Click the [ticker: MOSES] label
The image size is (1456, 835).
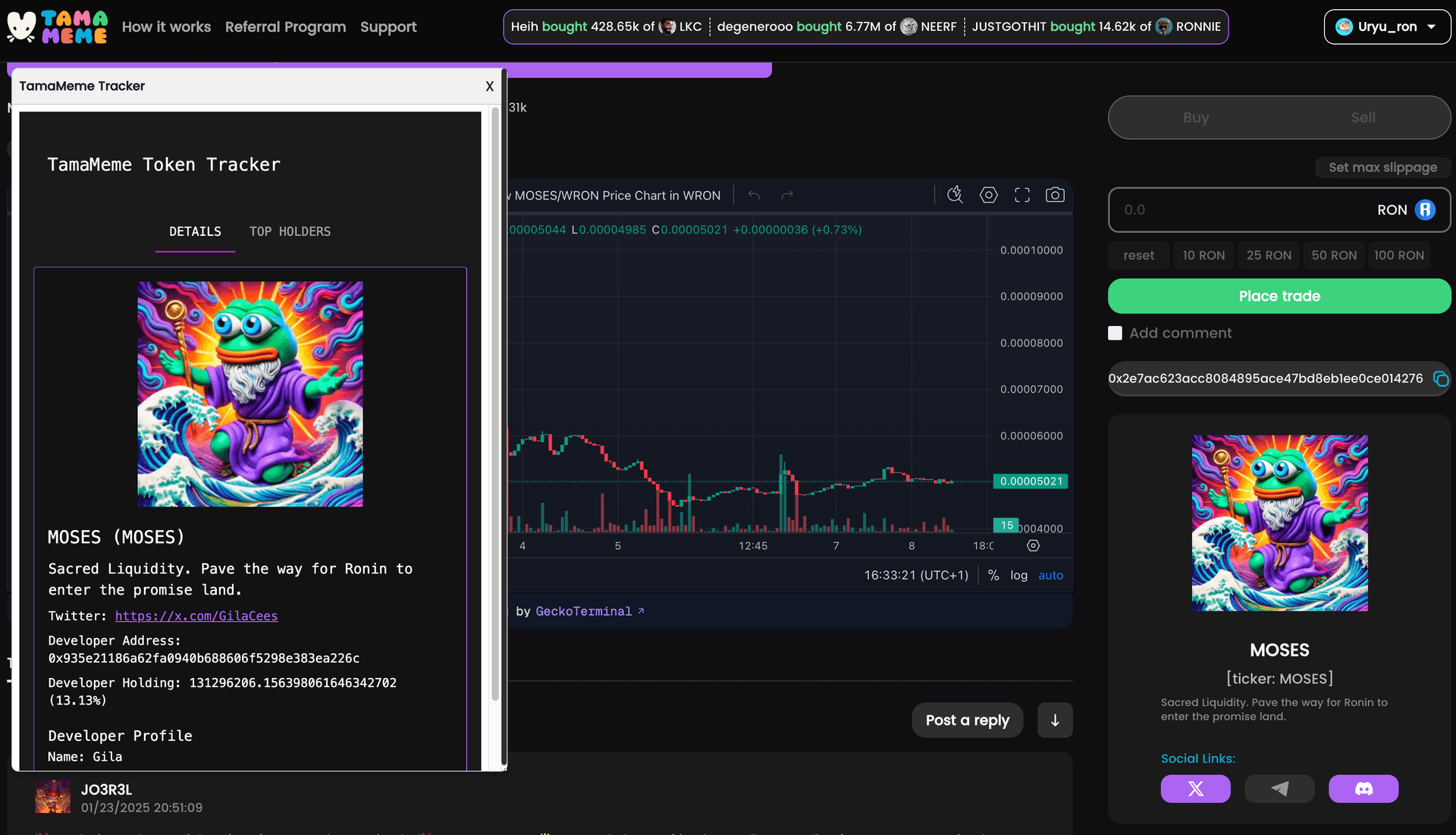click(x=1279, y=679)
